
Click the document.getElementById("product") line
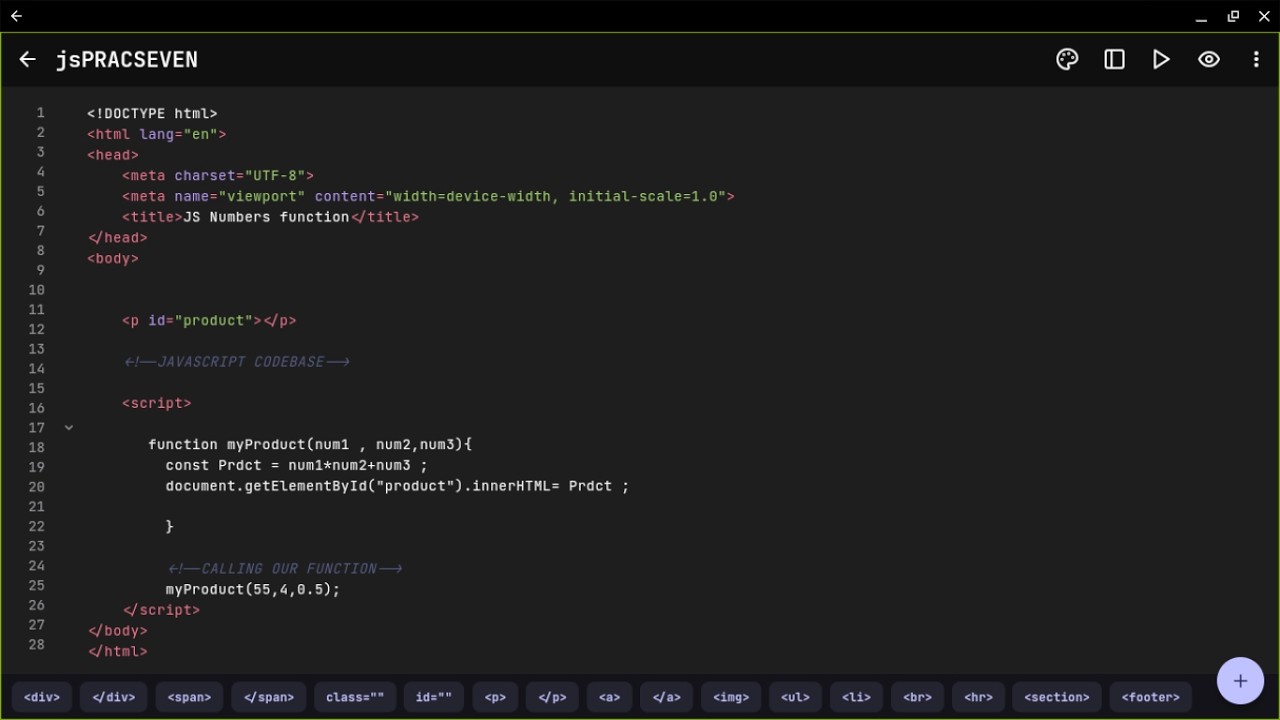tap(398, 486)
